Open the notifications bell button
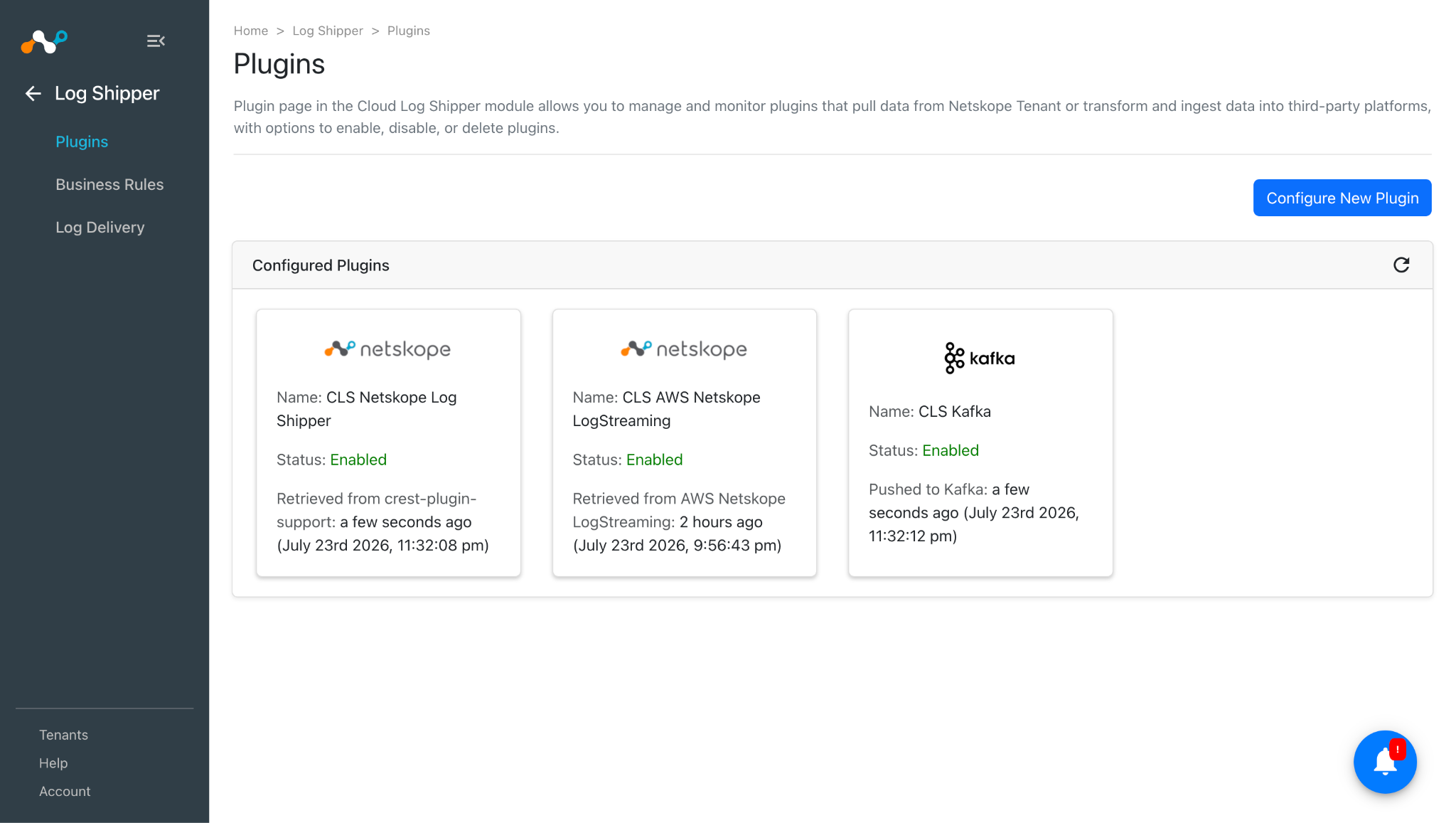This screenshot has height=823, width=1456. [1385, 762]
